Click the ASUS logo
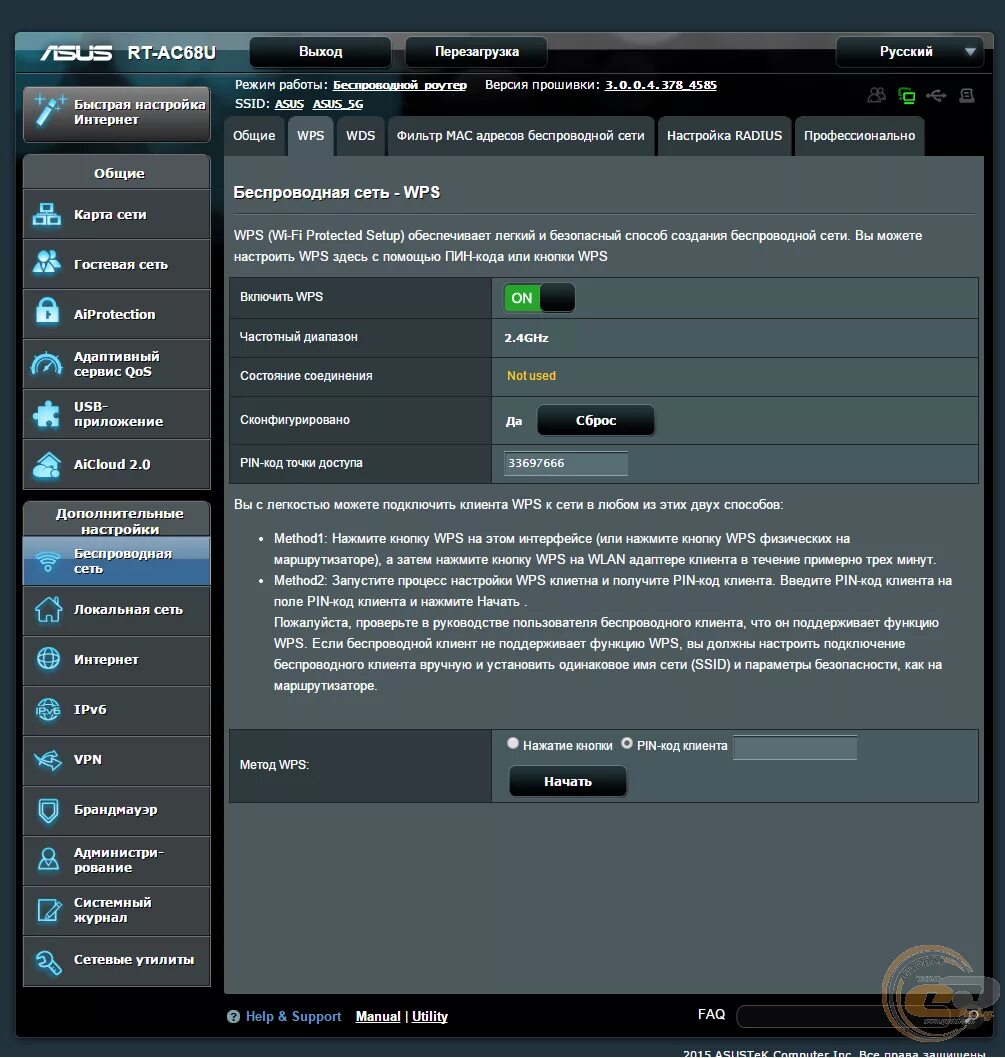This screenshot has height=1058, width=1005. 76,53
